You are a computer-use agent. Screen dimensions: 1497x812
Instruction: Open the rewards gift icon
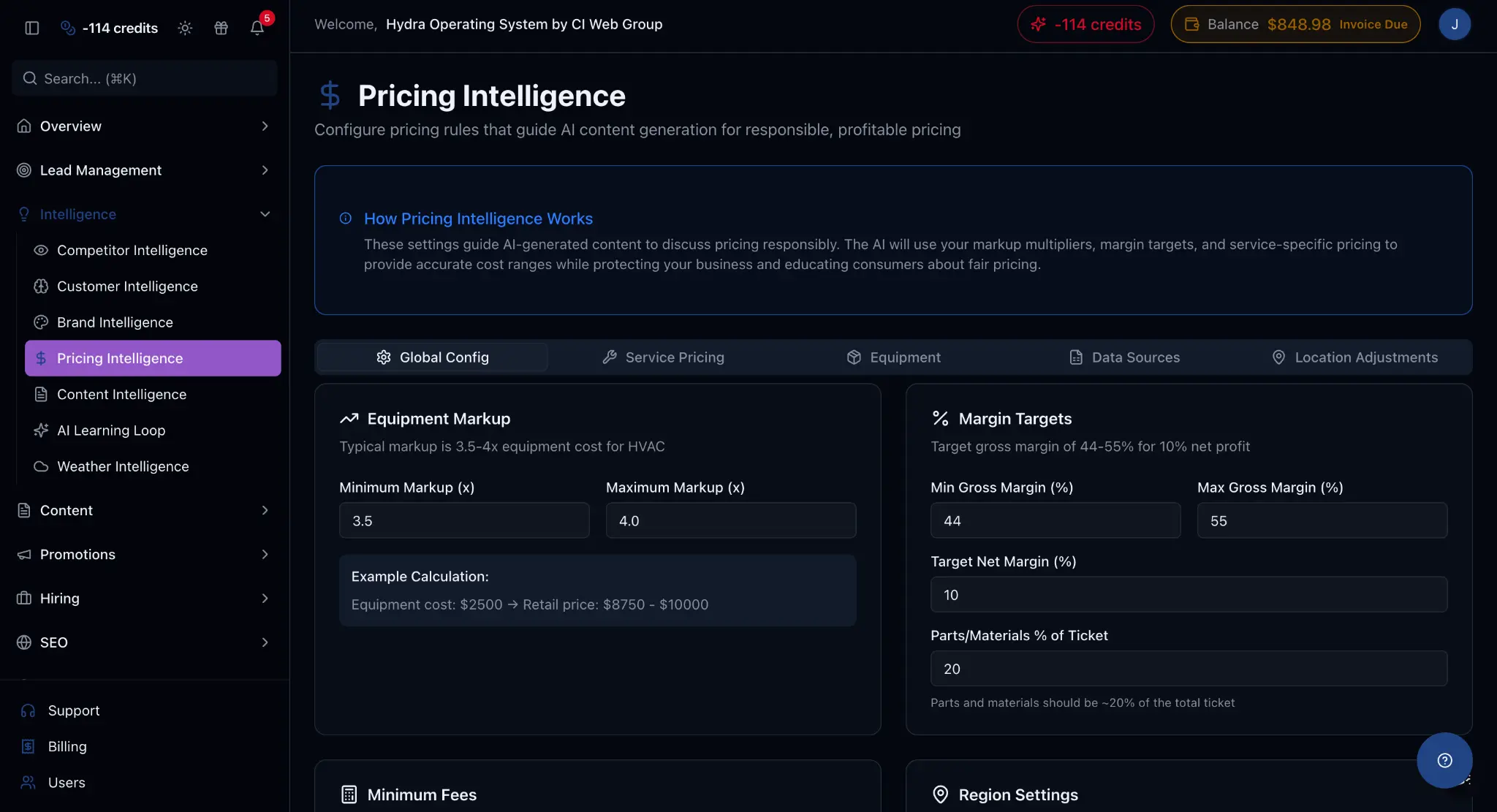[x=221, y=28]
